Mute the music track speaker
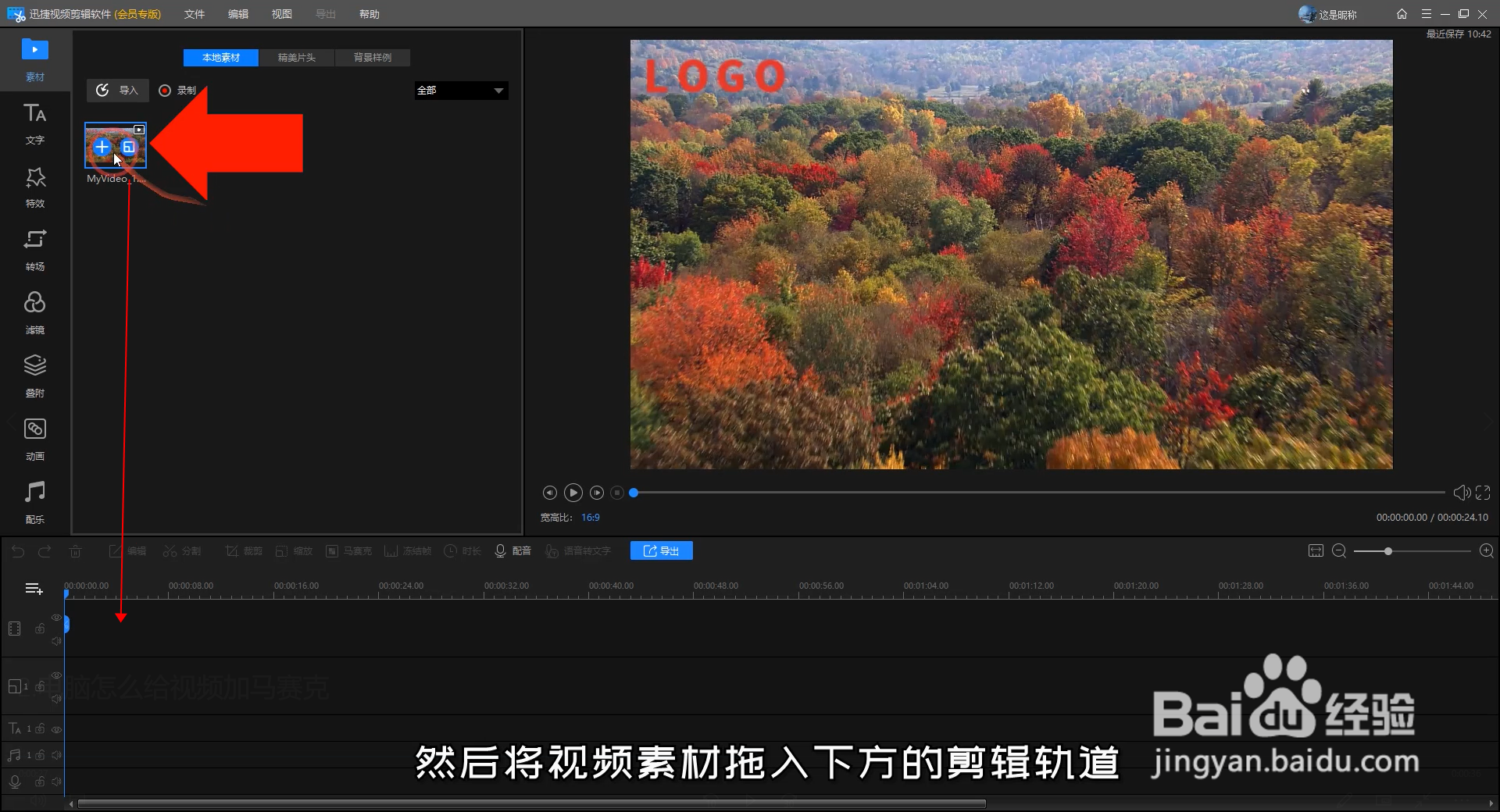The image size is (1500, 812). pyautogui.click(x=56, y=755)
